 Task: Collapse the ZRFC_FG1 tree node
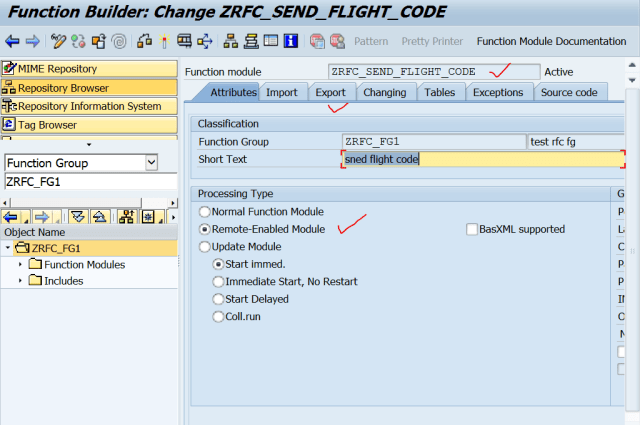pyautogui.click(x=8, y=248)
